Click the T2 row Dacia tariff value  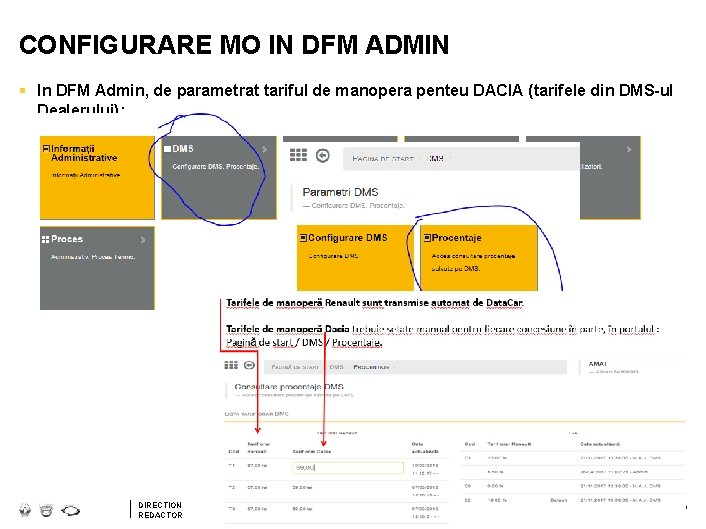click(x=302, y=488)
